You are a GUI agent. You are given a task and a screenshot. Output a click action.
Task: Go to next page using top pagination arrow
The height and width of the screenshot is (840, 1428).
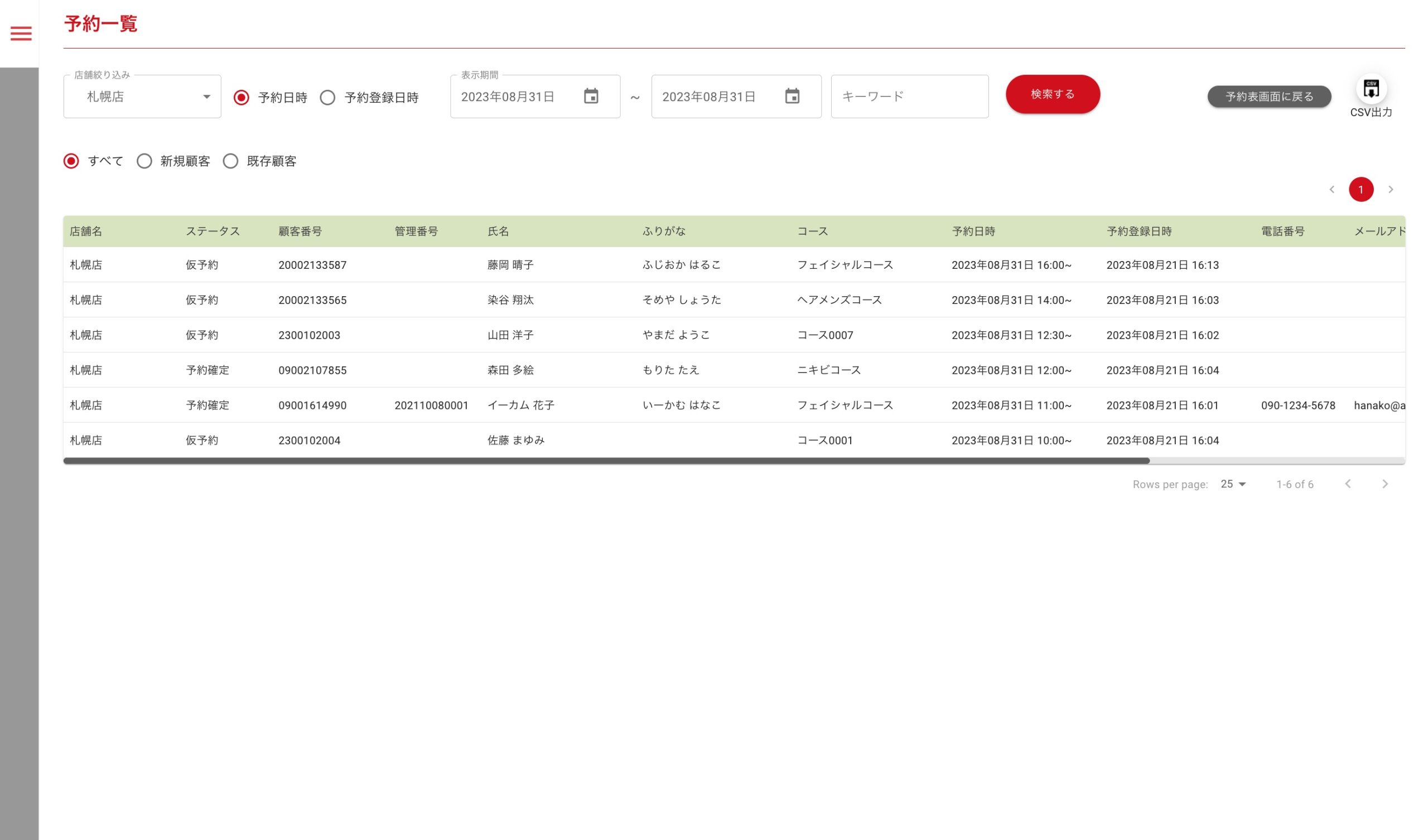coord(1390,189)
